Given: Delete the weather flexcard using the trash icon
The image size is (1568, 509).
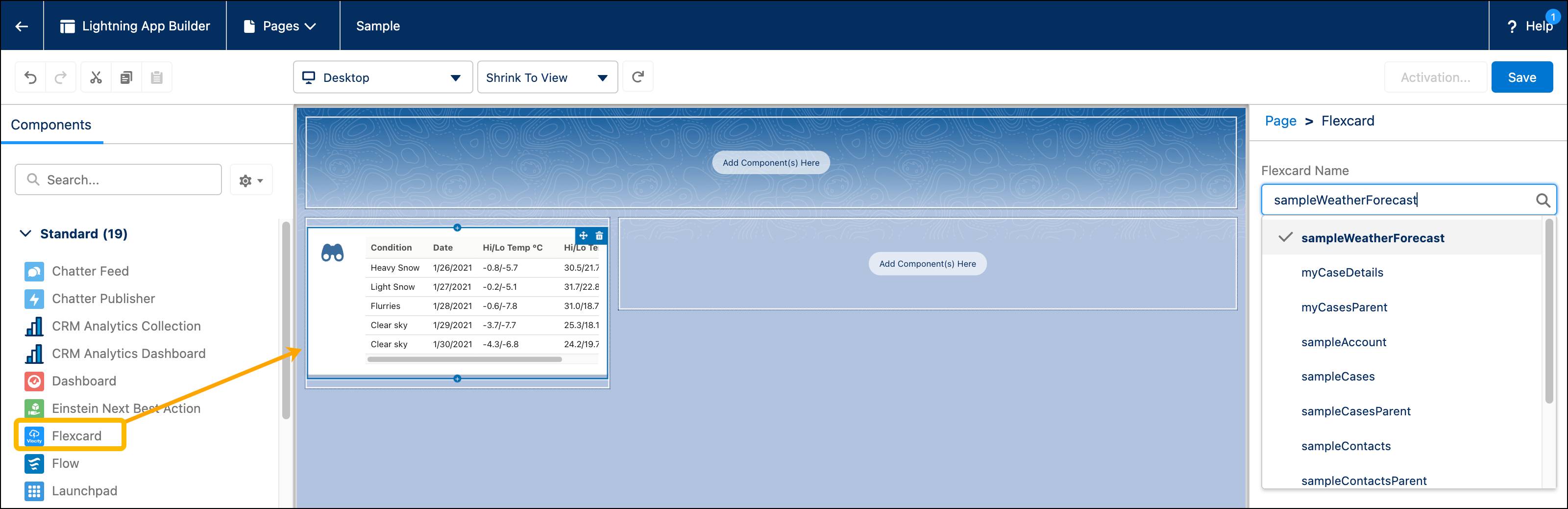Looking at the screenshot, I should click(599, 235).
